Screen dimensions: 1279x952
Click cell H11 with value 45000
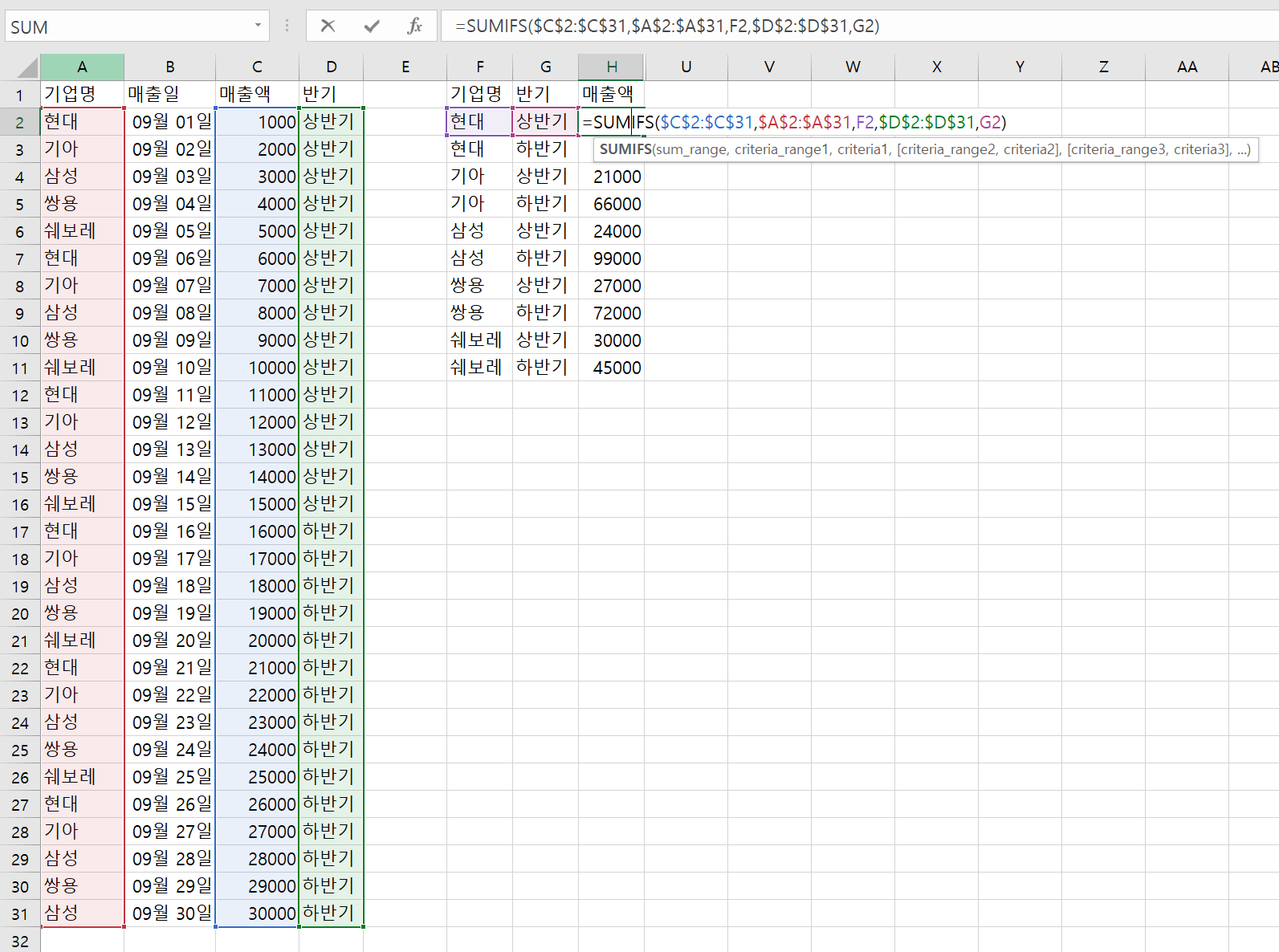click(612, 368)
